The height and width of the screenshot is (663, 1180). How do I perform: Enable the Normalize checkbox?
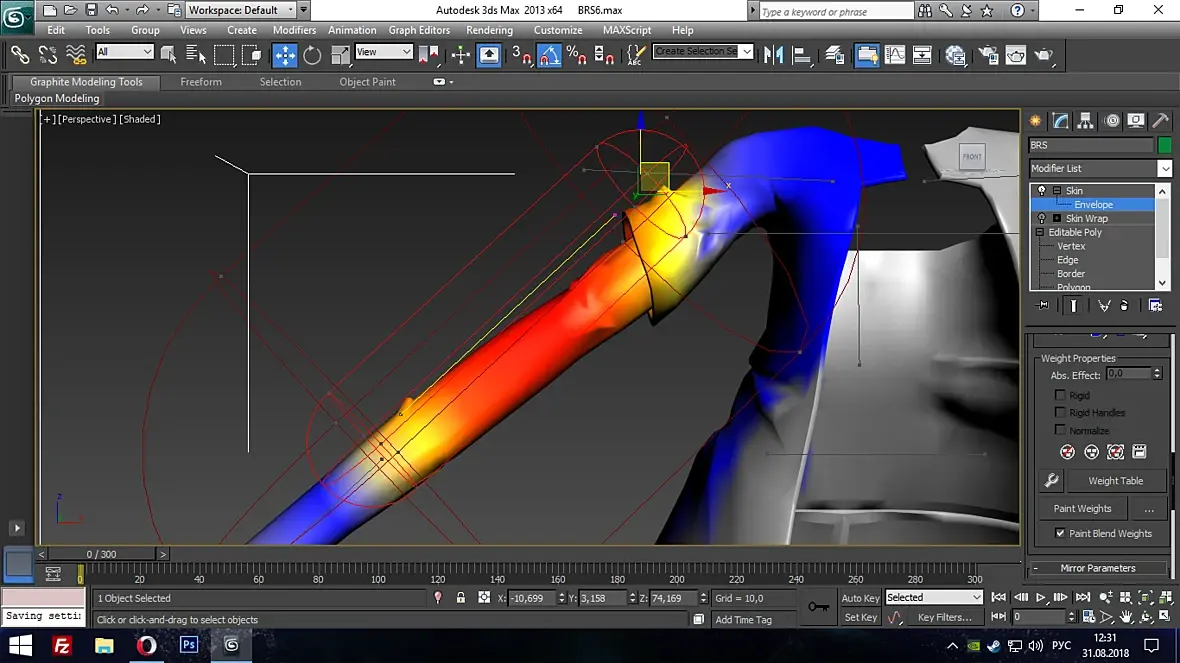click(x=1060, y=430)
